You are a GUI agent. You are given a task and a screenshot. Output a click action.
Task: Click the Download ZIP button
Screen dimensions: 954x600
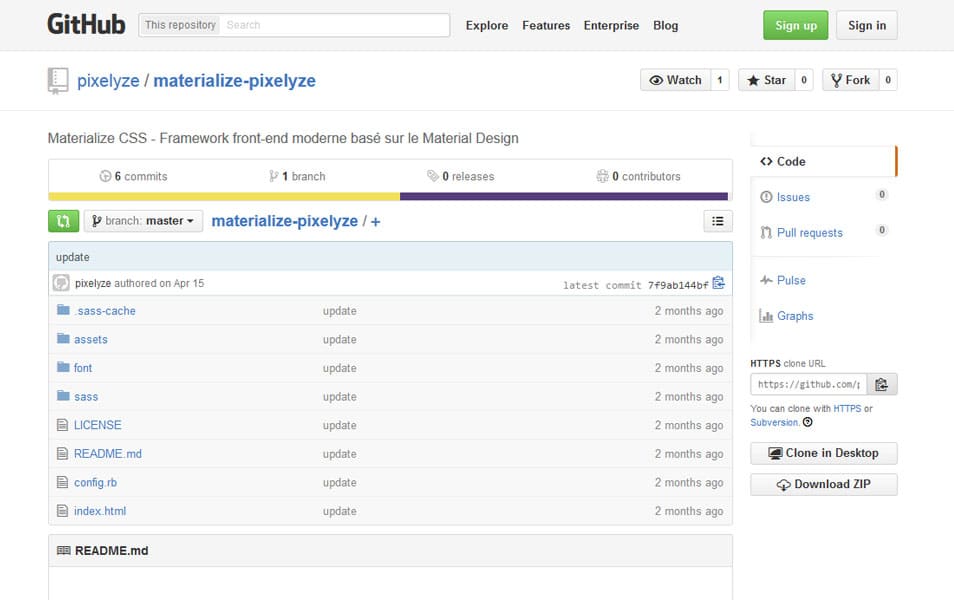pyautogui.click(x=824, y=484)
